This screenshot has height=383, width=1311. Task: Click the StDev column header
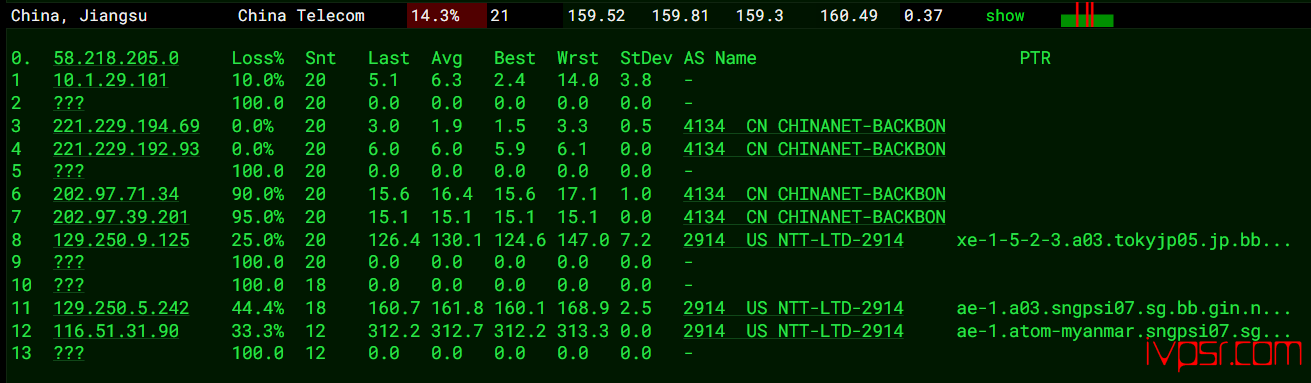pyautogui.click(x=646, y=59)
